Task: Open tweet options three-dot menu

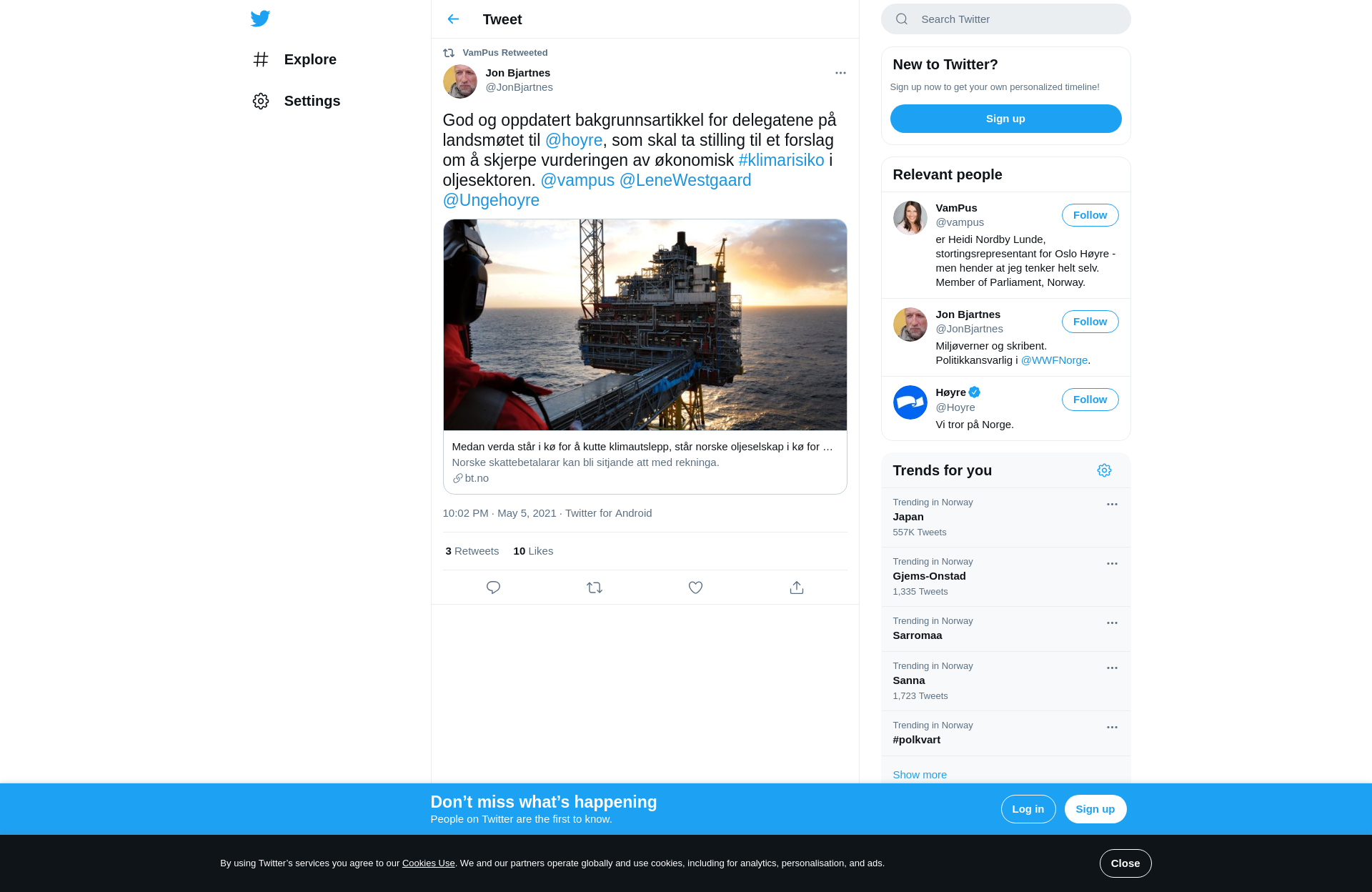Action: 840,73
